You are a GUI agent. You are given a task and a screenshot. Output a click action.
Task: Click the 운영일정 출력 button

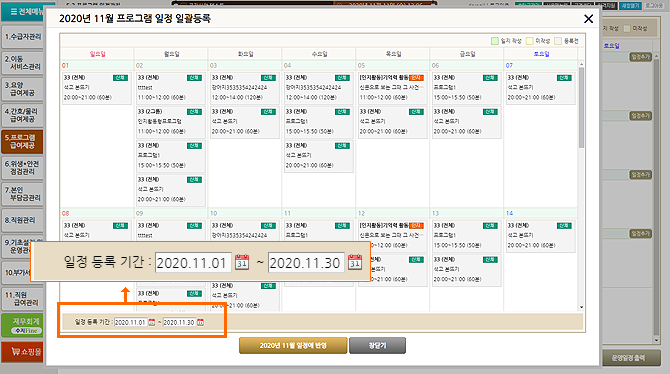tap(628, 358)
